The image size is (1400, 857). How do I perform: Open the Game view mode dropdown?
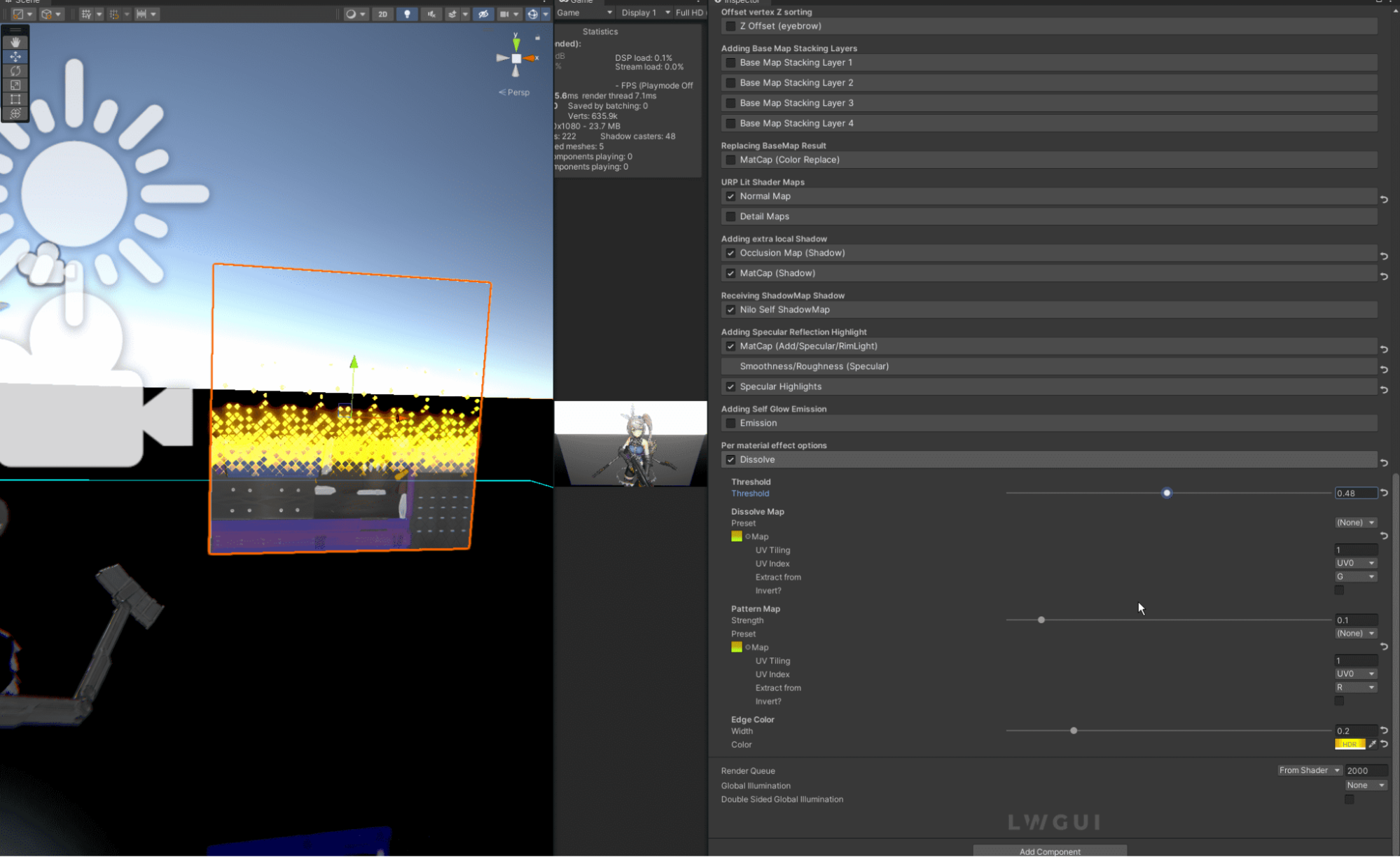[x=584, y=13]
